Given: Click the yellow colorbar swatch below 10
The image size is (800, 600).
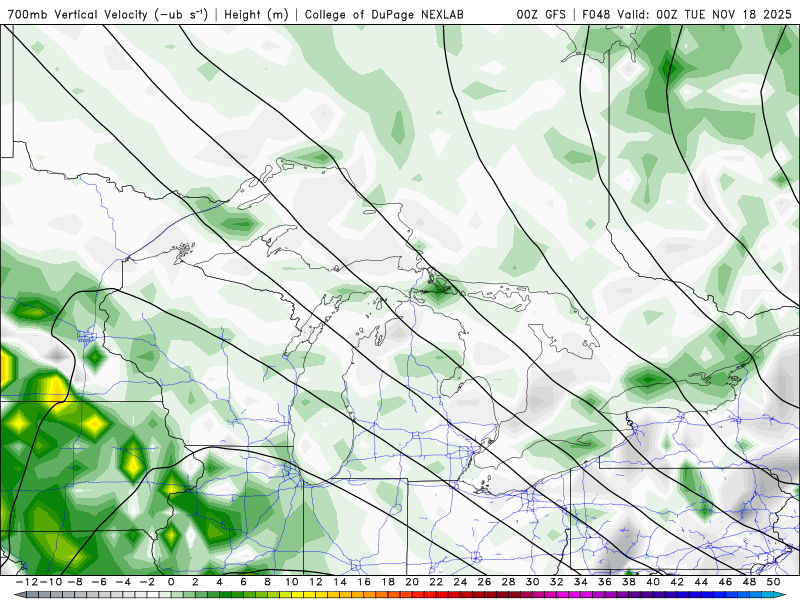Looking at the screenshot, I should click(297, 595).
